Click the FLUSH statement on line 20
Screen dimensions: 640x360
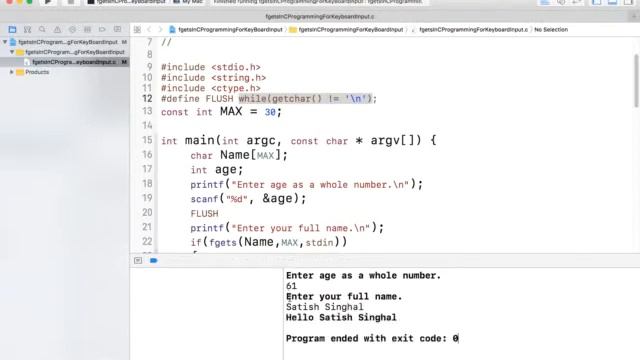pos(204,213)
